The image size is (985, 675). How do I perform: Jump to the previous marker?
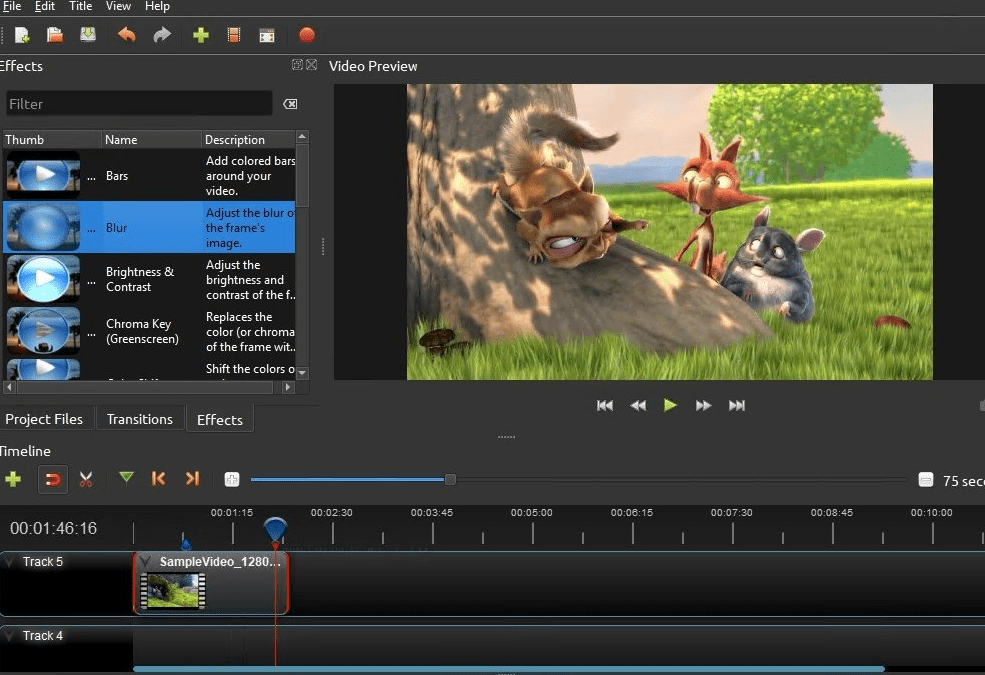point(159,479)
